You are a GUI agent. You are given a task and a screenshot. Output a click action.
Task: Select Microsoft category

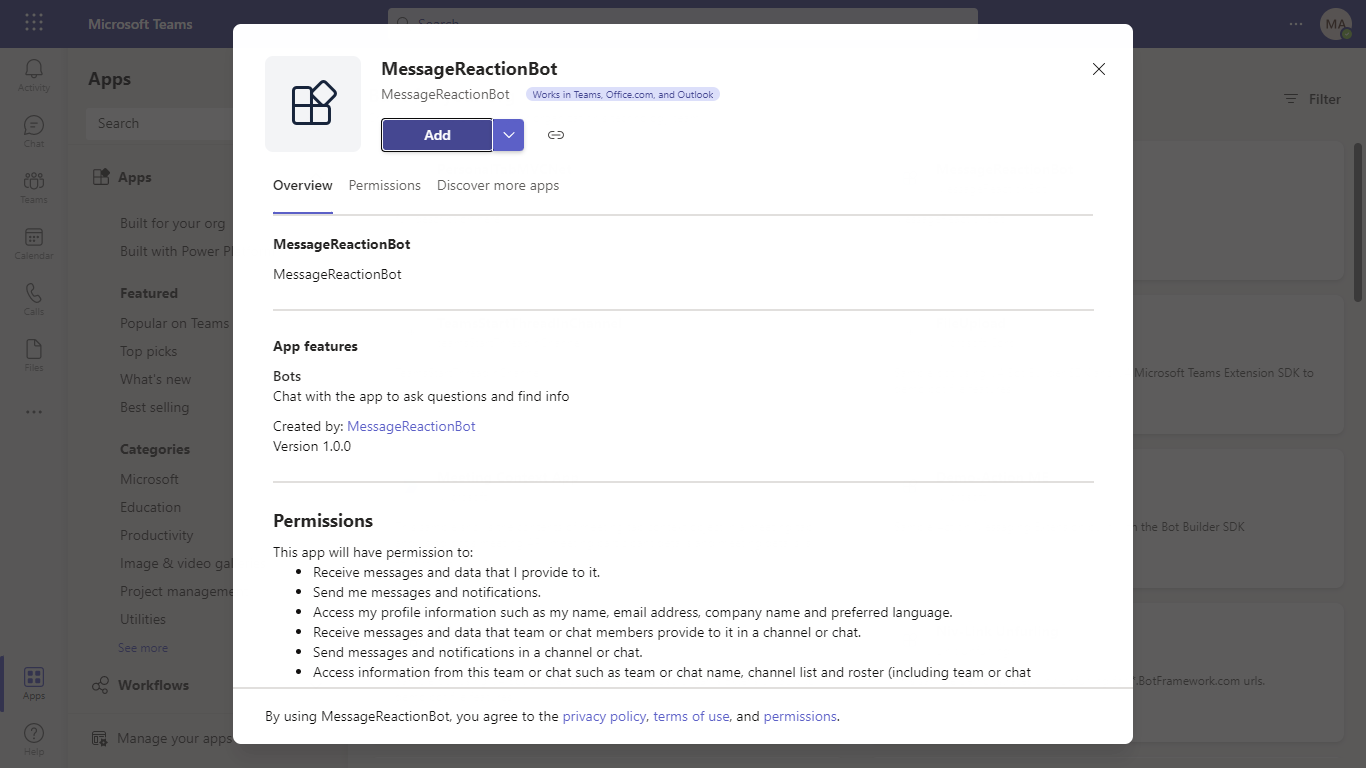coord(149,479)
